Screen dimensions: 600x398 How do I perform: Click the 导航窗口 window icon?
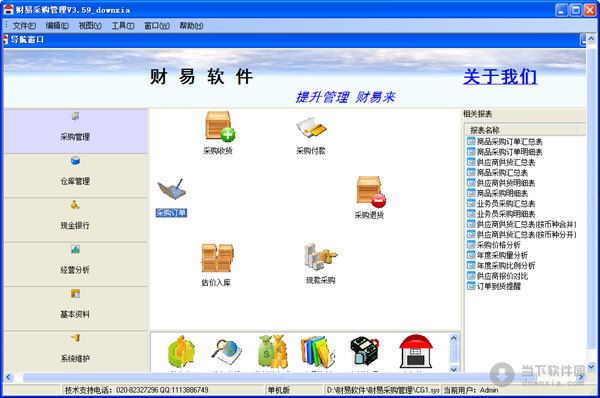pos(5,39)
